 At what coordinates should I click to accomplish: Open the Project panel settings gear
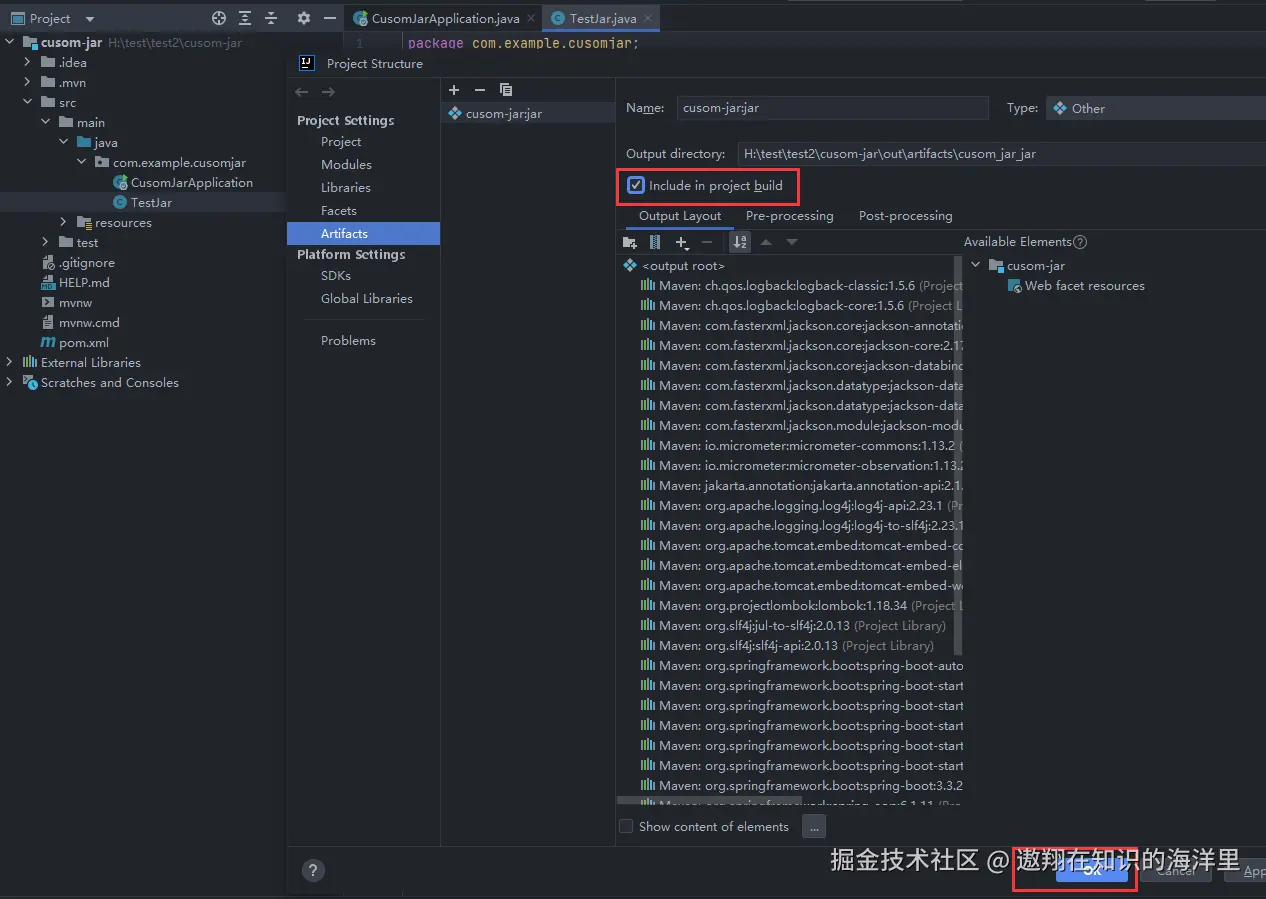coord(304,18)
